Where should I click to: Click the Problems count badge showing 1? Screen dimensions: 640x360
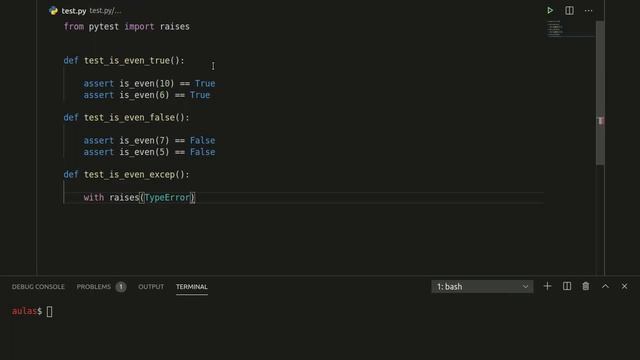coord(121,287)
